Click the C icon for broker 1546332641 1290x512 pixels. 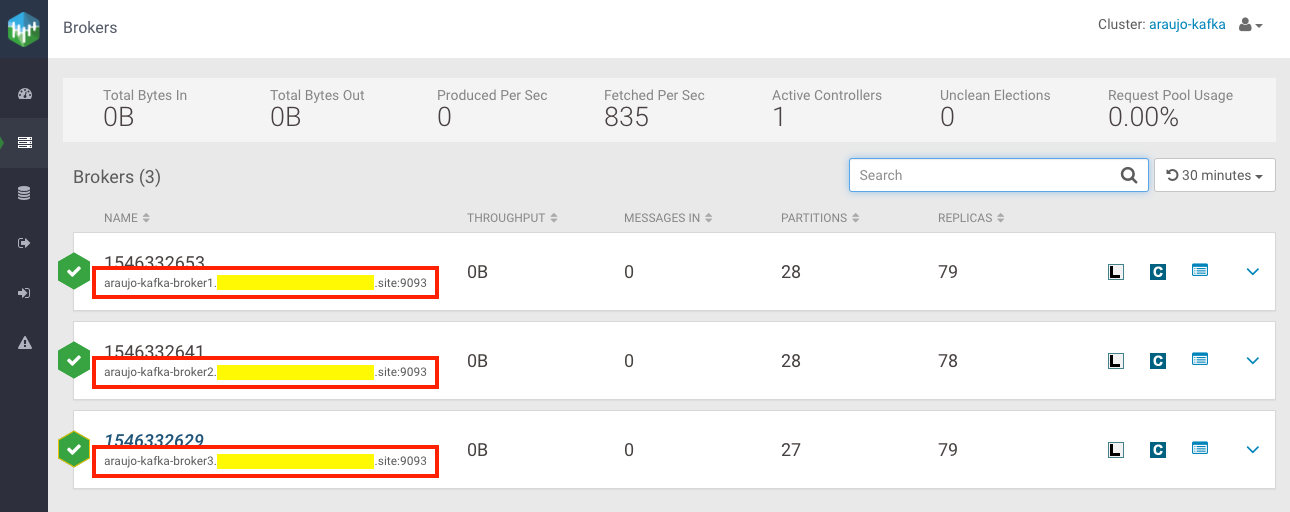[x=1158, y=360]
